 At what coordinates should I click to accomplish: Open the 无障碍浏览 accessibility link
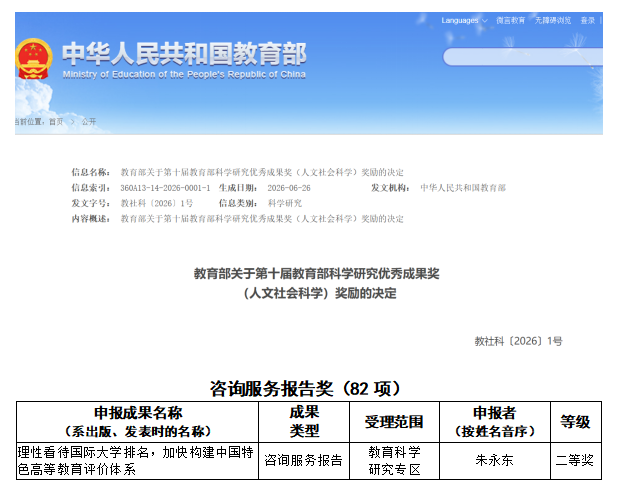[x=553, y=21]
